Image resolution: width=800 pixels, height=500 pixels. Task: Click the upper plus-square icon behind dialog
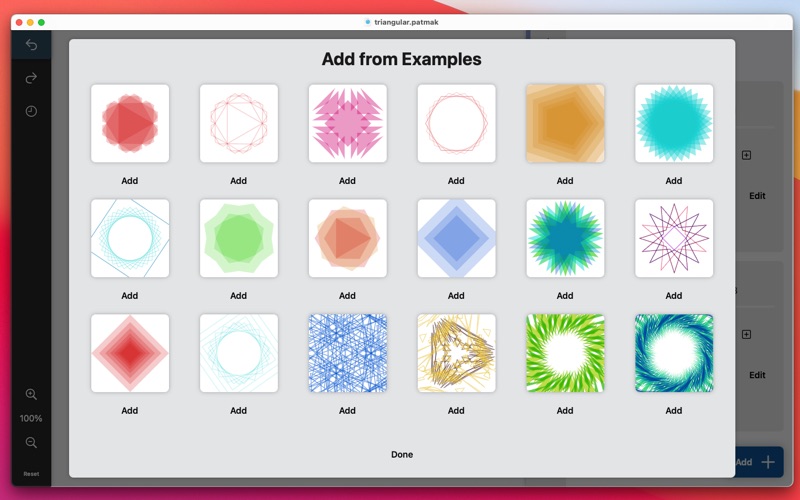point(746,155)
